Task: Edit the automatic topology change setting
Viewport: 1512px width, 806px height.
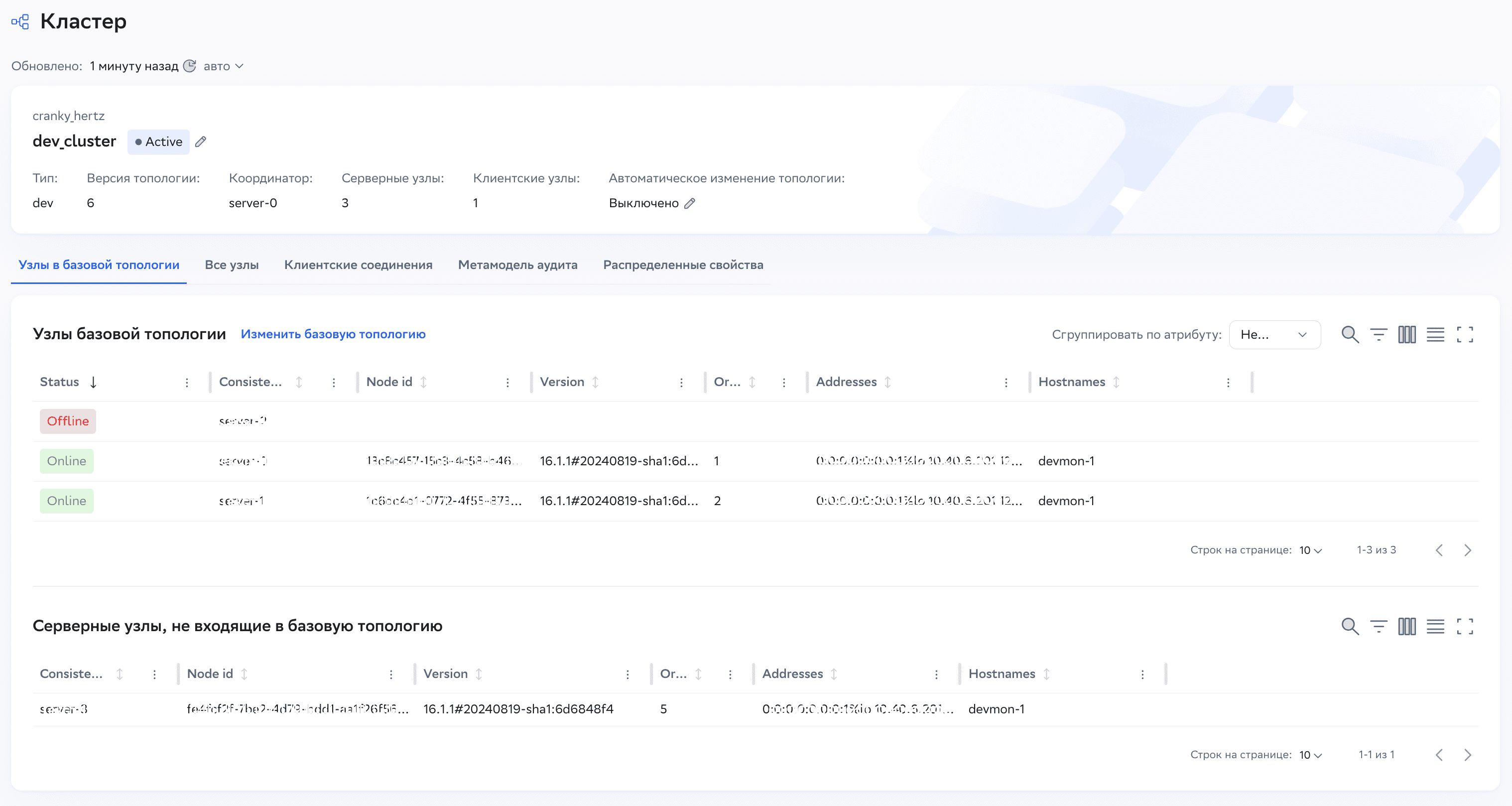Action: click(x=690, y=203)
